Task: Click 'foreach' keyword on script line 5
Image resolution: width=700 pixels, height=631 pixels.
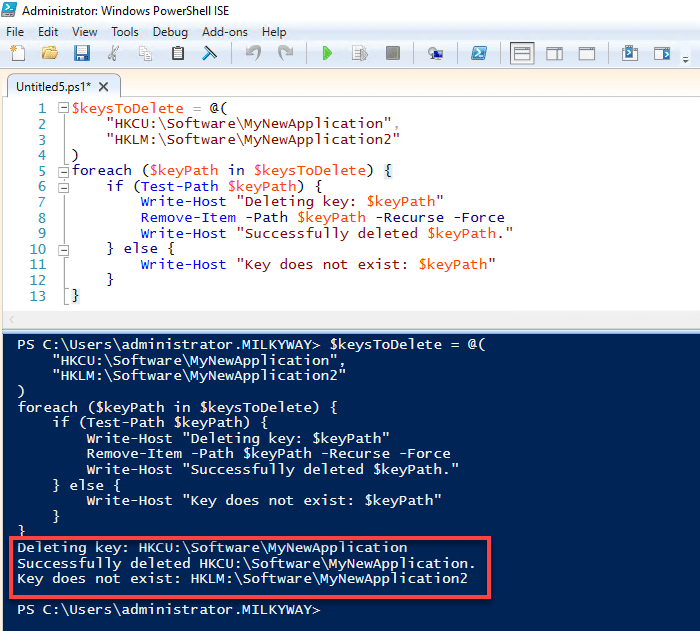Action: pos(102,170)
